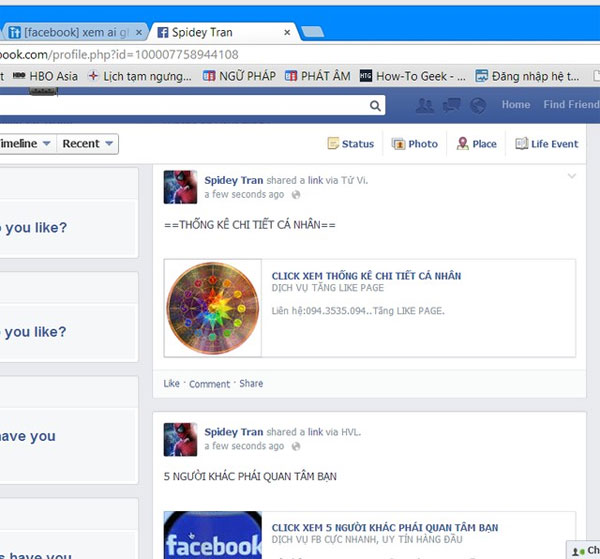Open Lịch tạm ngưng bookmark
The image size is (600, 559).
pos(140,76)
